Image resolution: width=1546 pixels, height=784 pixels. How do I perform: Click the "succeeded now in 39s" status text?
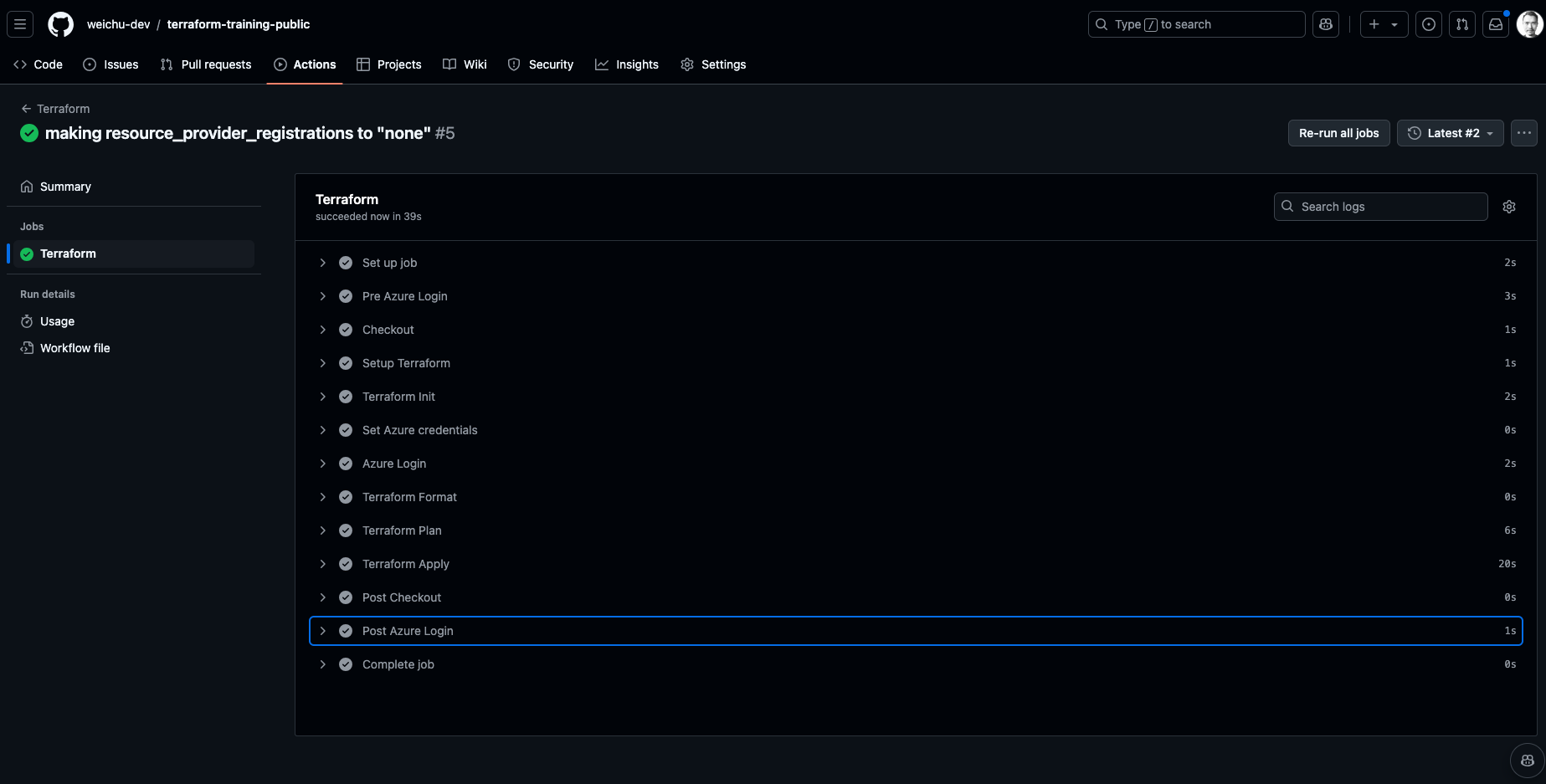[368, 217]
